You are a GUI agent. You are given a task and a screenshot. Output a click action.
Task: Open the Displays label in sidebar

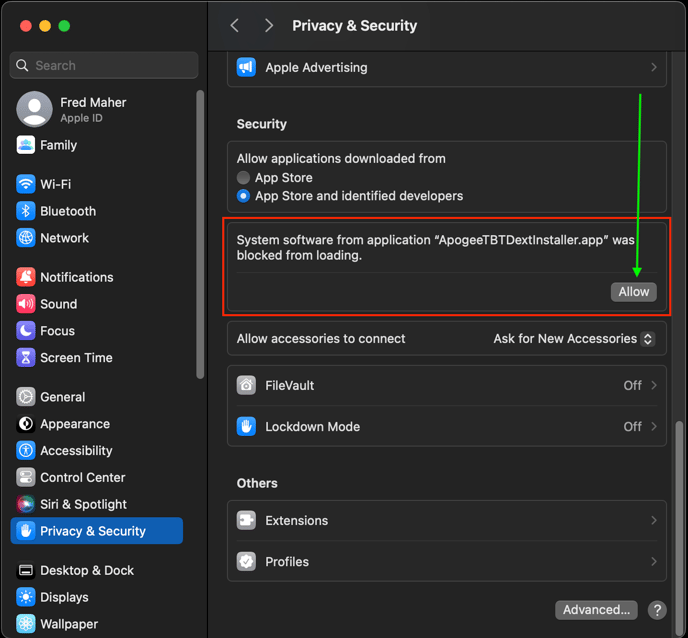coord(64,597)
